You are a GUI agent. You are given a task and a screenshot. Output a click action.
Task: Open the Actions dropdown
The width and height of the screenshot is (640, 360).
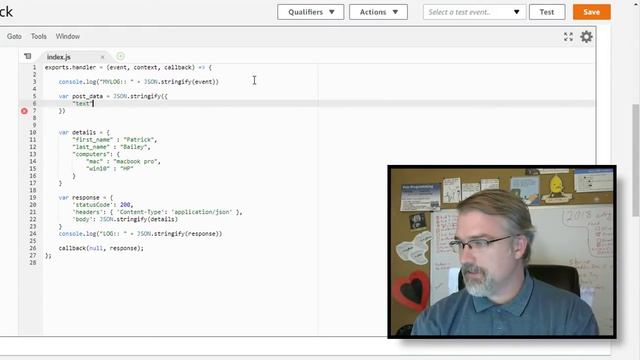(378, 12)
